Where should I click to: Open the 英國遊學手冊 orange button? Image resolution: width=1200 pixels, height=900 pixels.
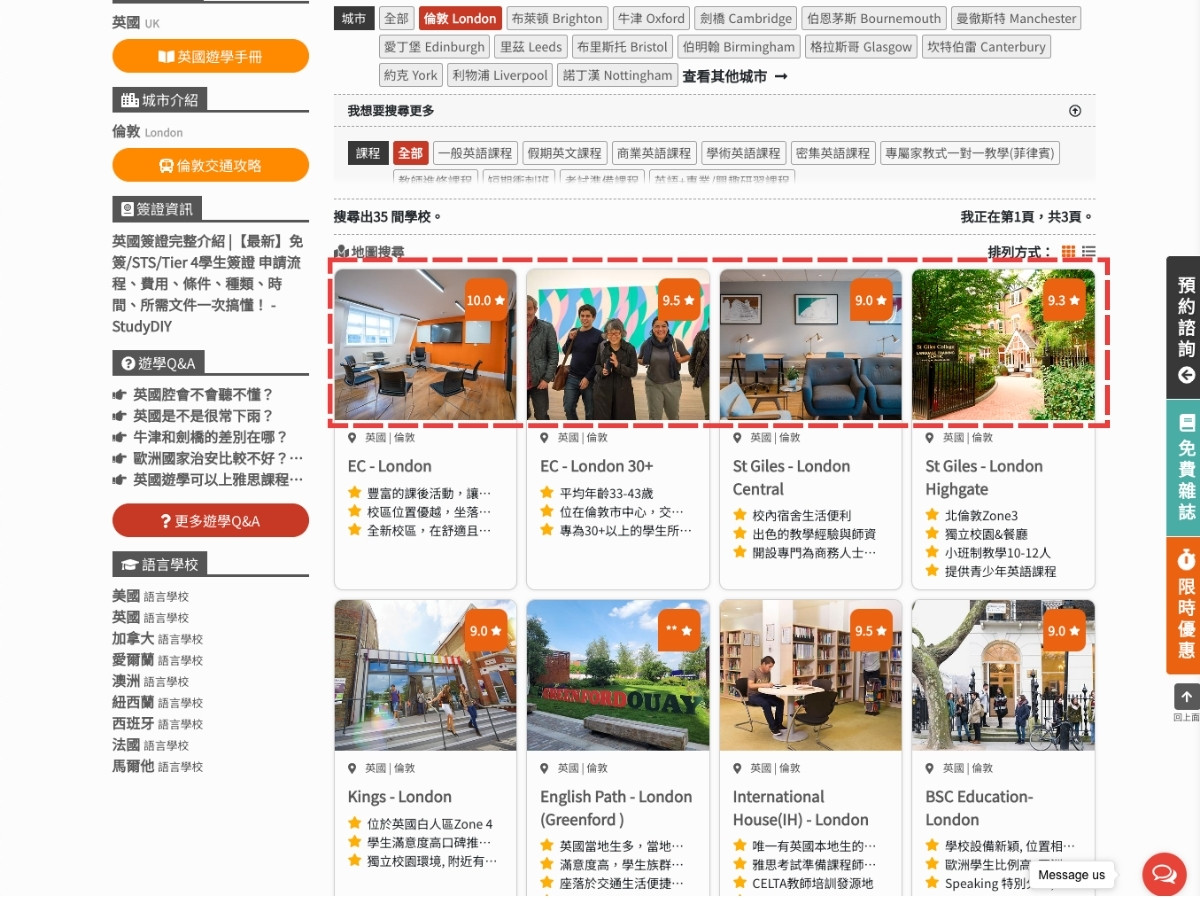coord(210,56)
